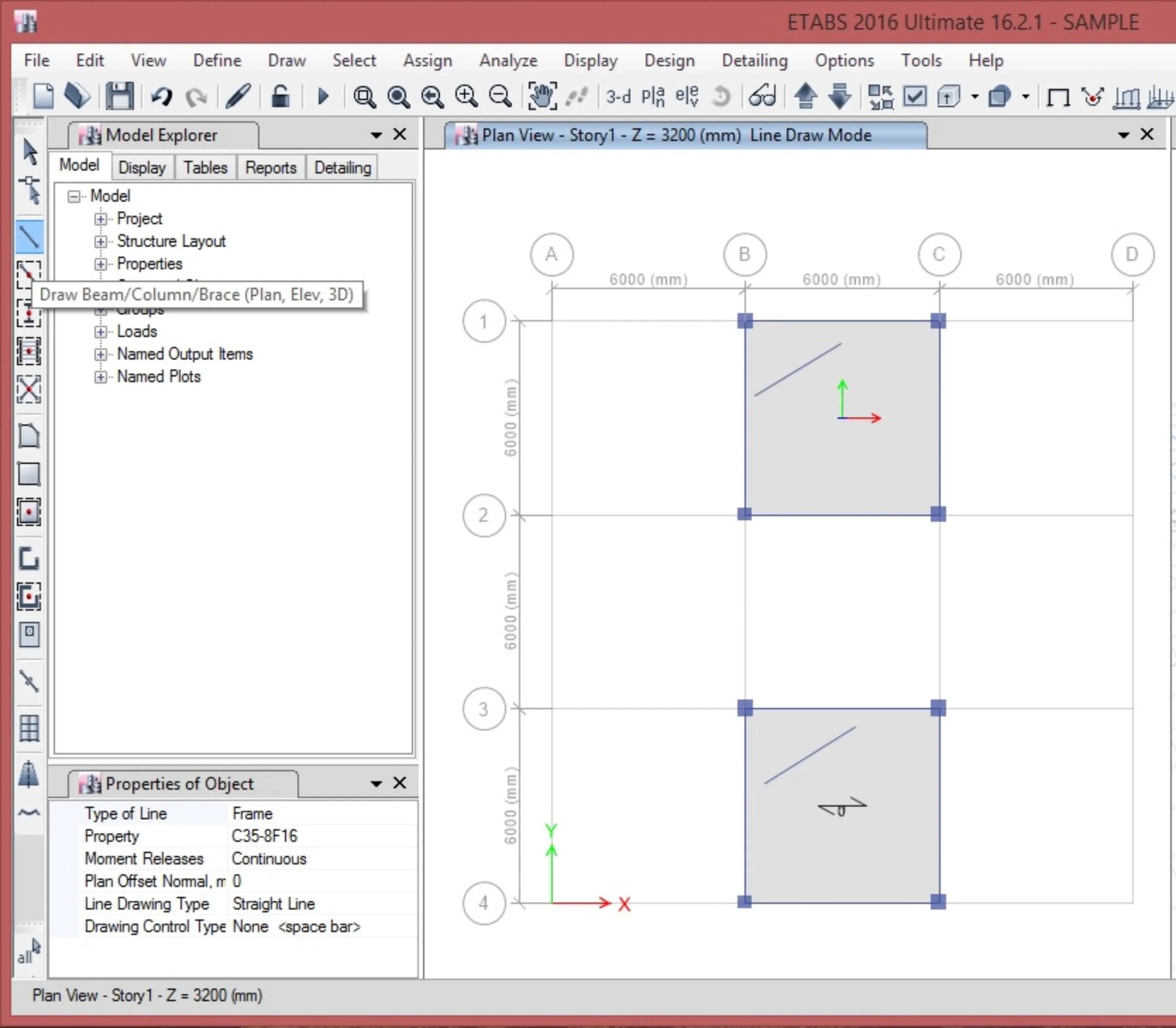1176x1028 pixels.
Task: Toggle the Draw Beam/Column/Brace line tool
Action: point(28,237)
